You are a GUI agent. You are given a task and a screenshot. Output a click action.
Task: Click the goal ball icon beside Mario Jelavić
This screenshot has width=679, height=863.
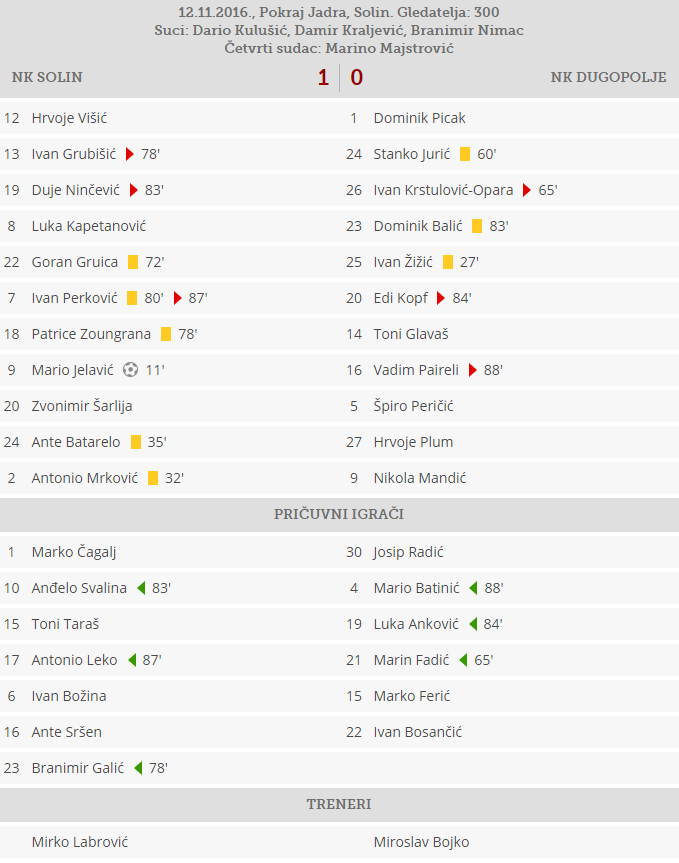[130, 370]
